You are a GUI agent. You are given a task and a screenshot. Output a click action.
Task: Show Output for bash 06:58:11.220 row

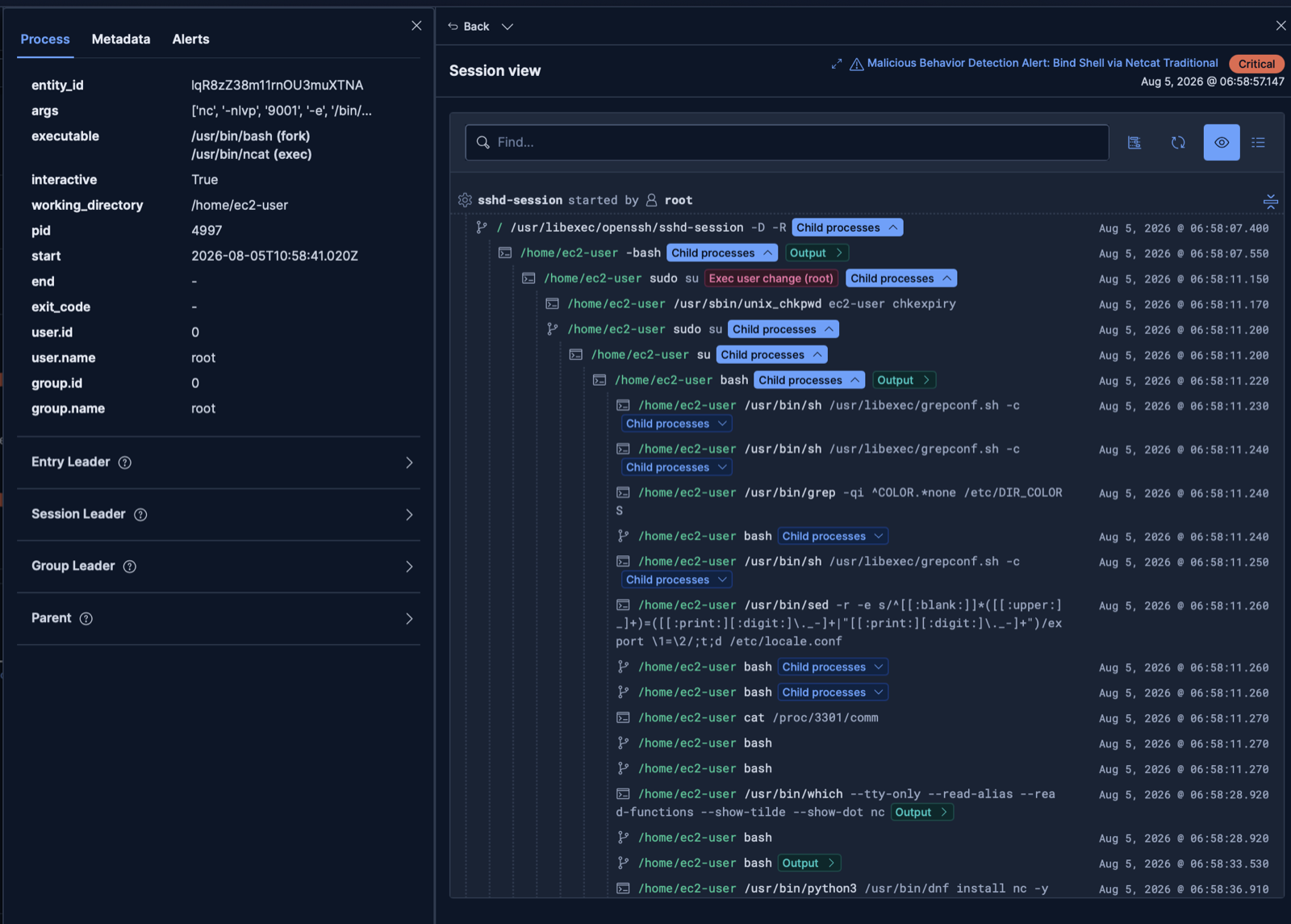tap(904, 380)
